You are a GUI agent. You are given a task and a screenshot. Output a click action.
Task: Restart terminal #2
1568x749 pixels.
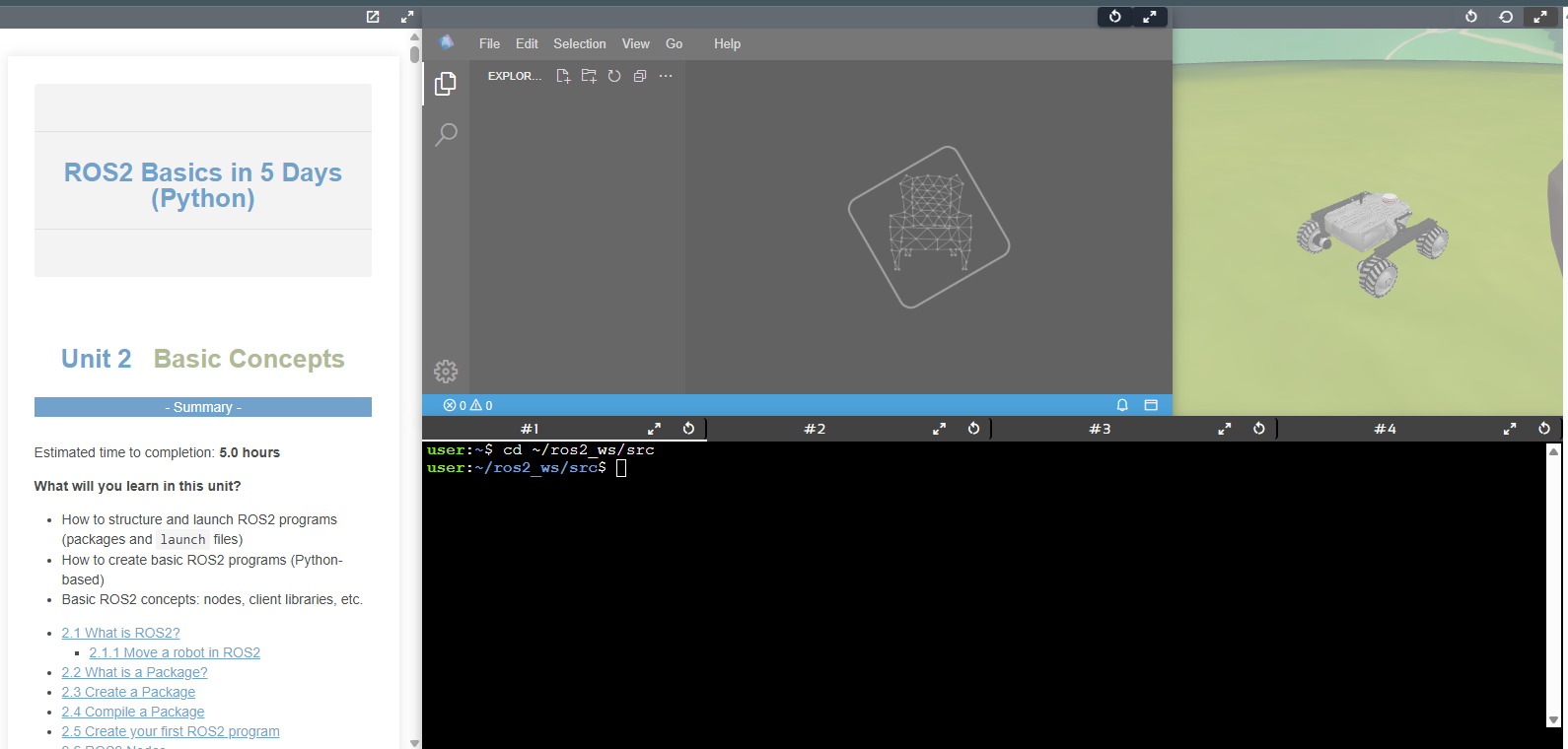973,429
